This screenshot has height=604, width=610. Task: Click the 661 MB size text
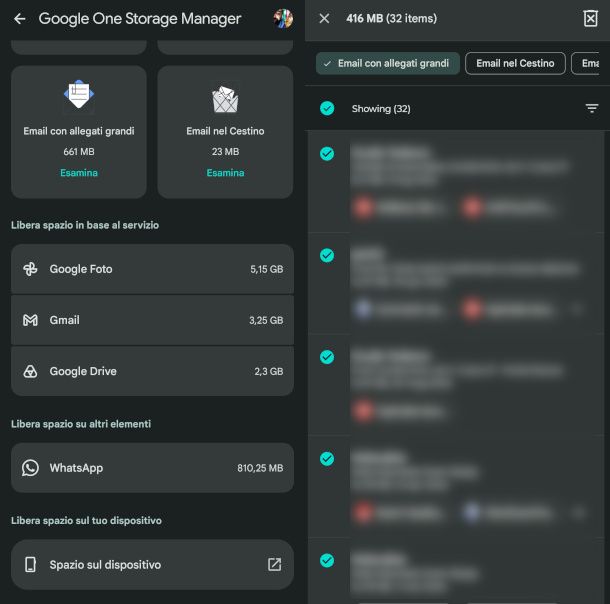tap(79, 152)
